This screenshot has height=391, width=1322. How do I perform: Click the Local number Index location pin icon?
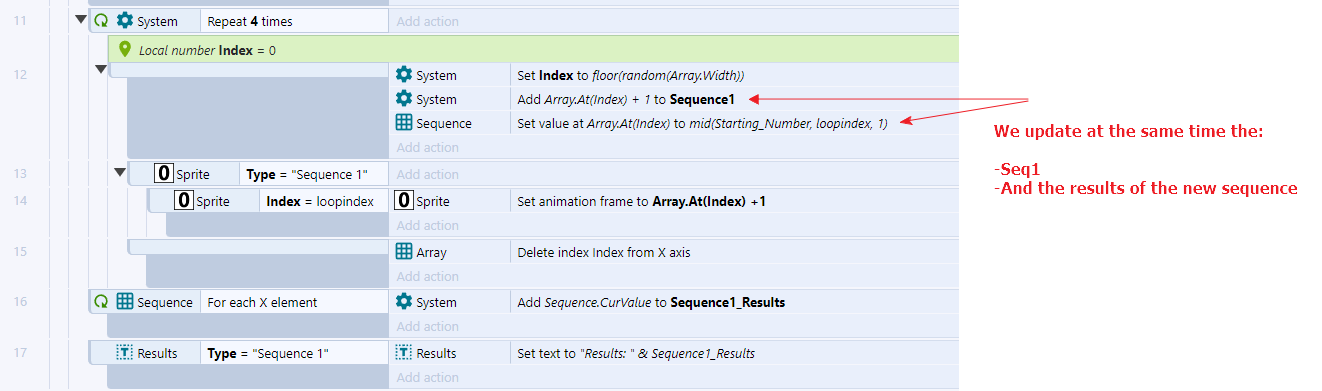click(125, 49)
